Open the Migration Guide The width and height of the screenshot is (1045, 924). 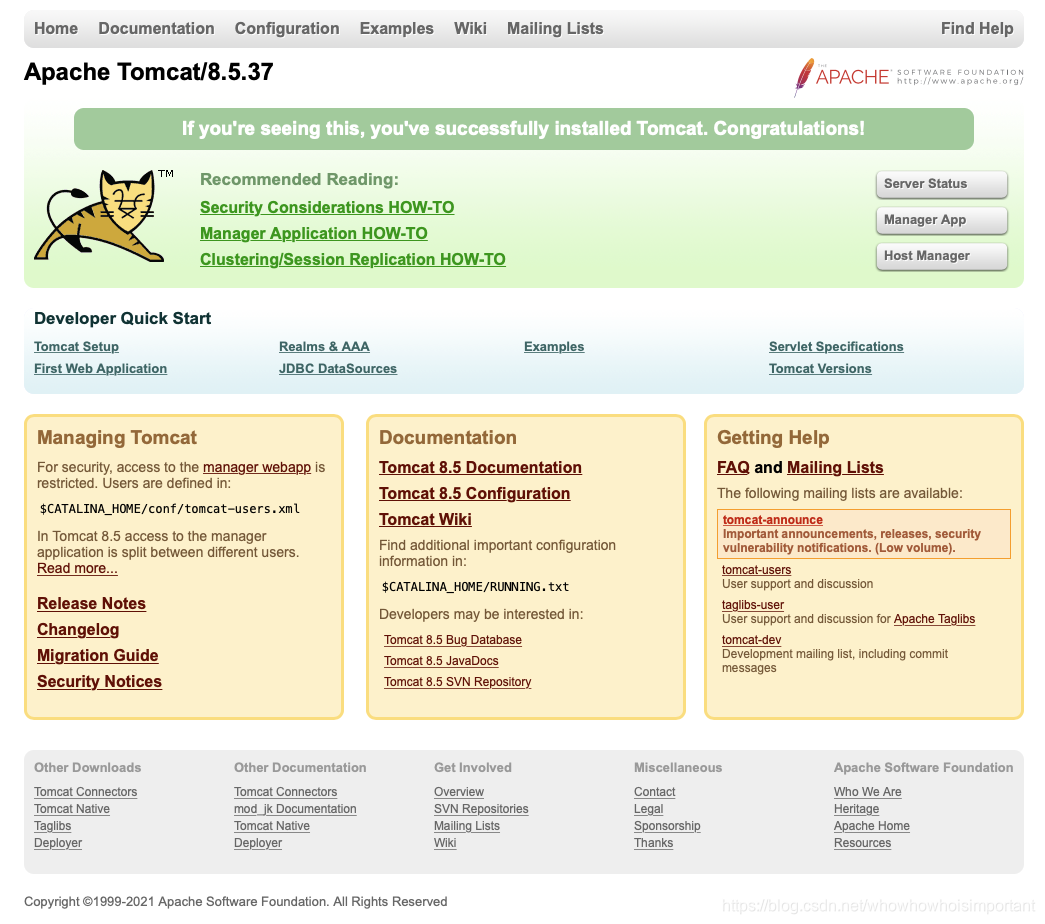[x=97, y=655]
